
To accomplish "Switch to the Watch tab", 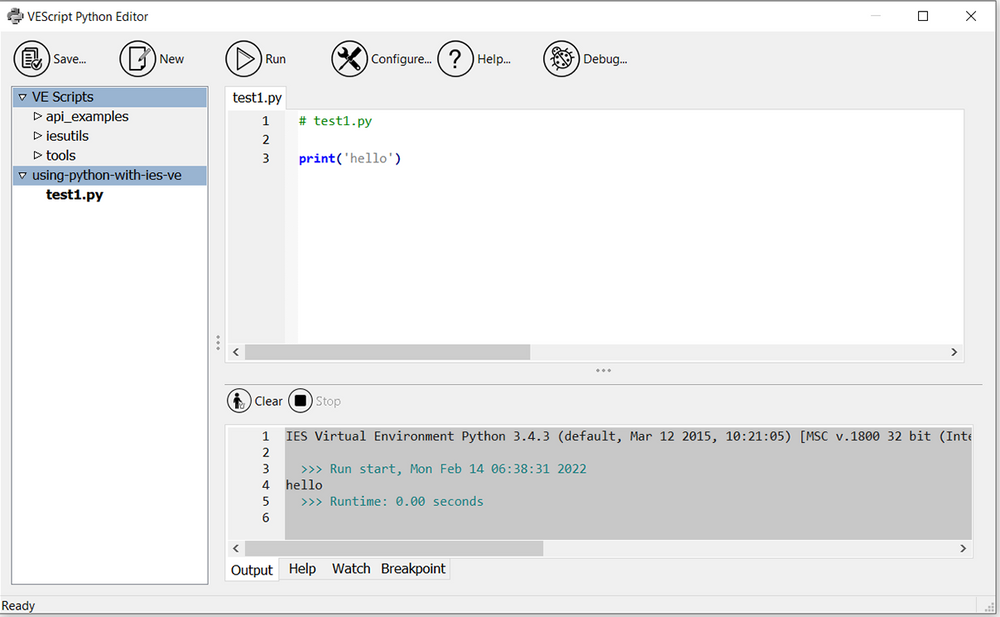I will [351, 568].
